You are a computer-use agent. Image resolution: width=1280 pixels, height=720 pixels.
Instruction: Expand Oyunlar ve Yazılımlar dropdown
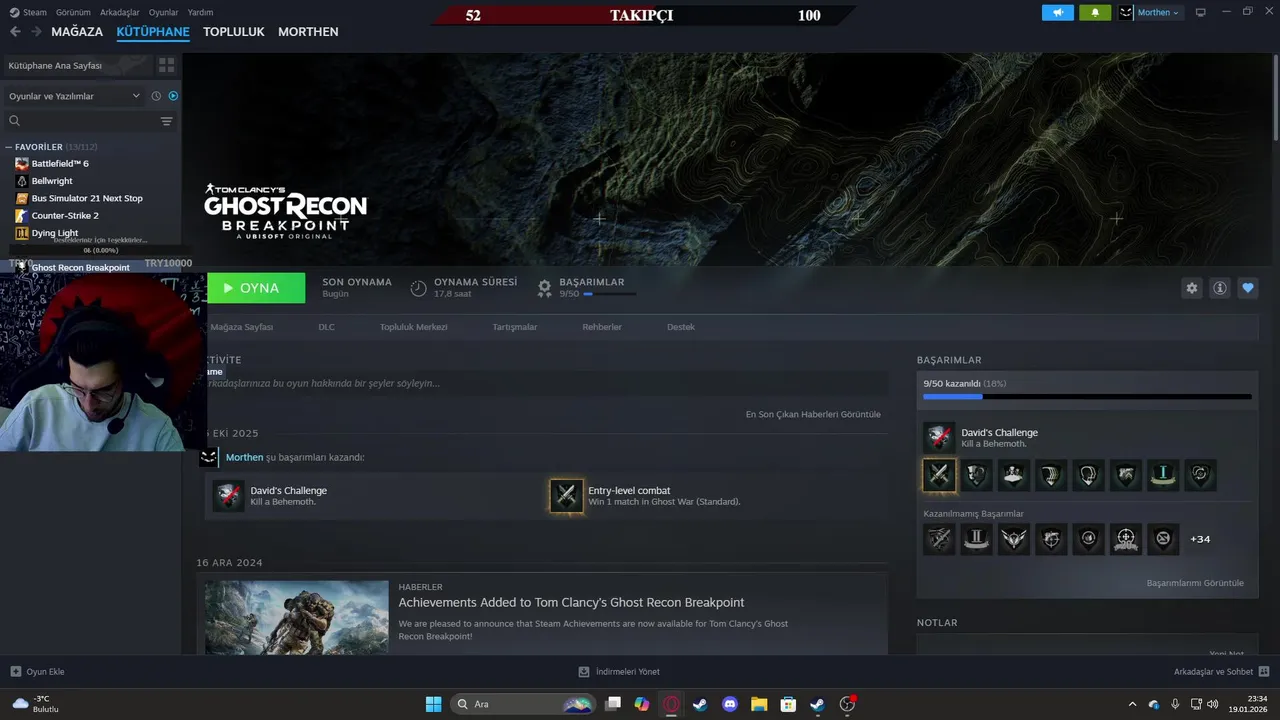coord(74,96)
